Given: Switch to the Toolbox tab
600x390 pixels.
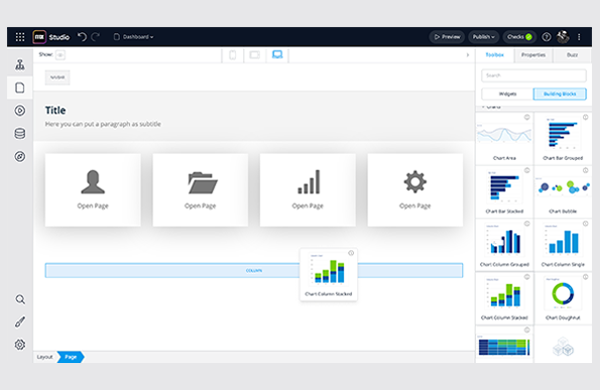Looking at the screenshot, I should click(495, 55).
